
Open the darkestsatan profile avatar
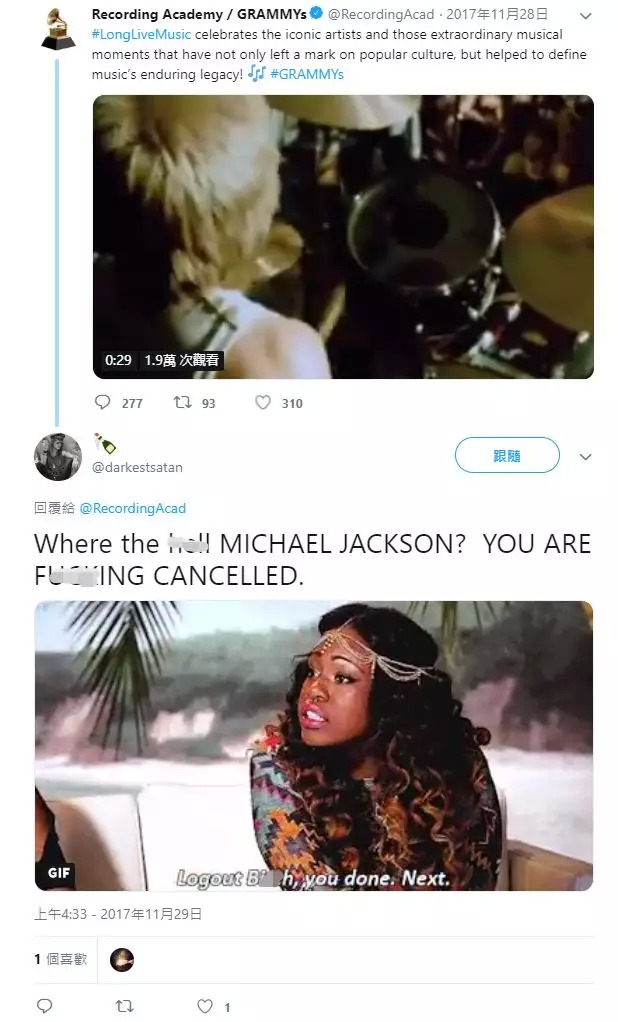pos(58,456)
